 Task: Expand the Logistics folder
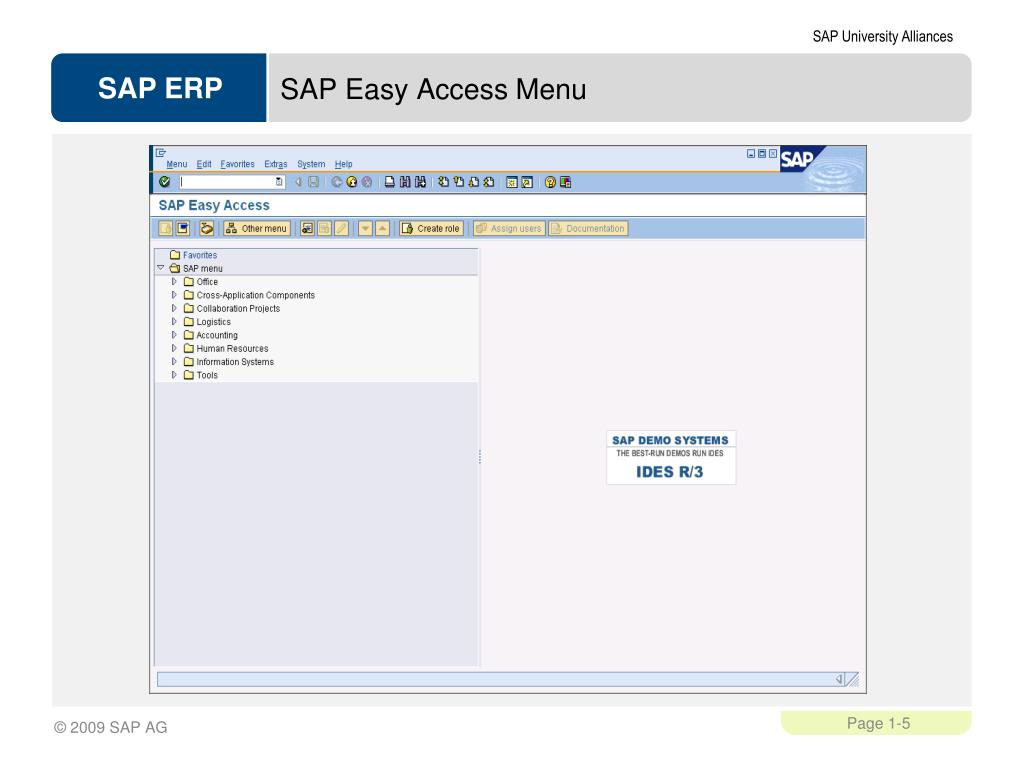[x=174, y=322]
